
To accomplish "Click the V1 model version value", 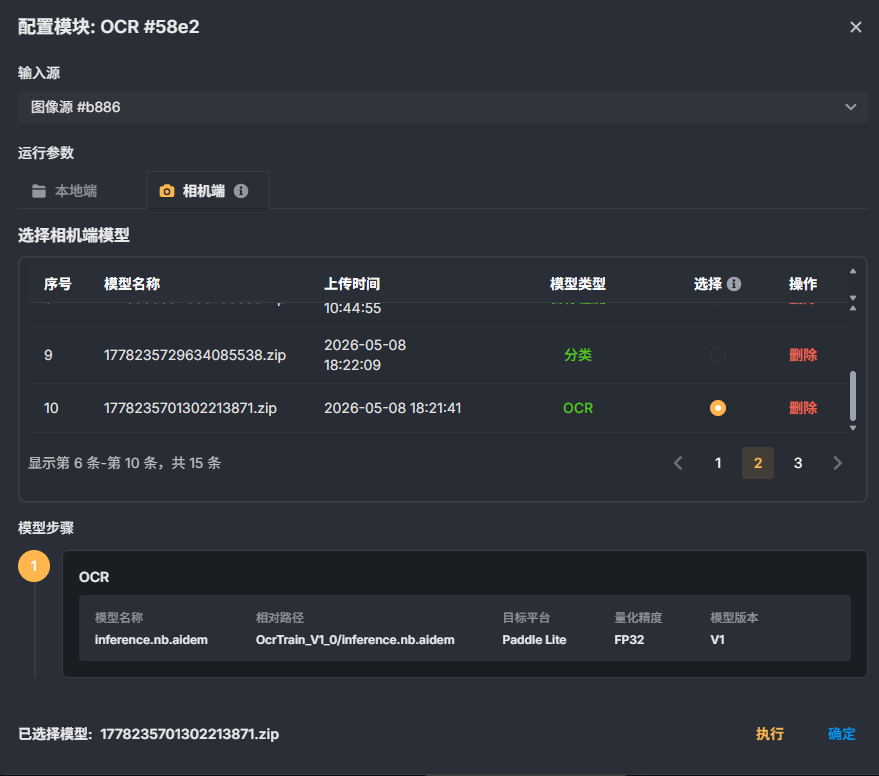I will pyautogui.click(x=718, y=640).
